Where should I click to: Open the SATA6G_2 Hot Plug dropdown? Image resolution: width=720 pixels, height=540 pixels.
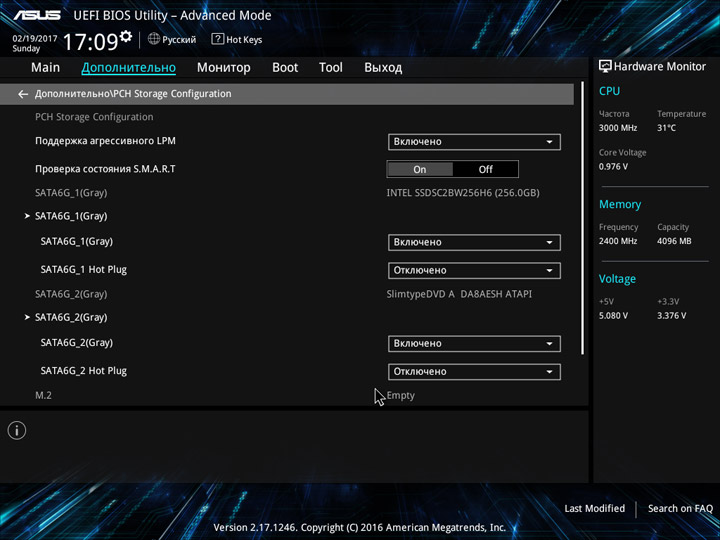pos(474,371)
